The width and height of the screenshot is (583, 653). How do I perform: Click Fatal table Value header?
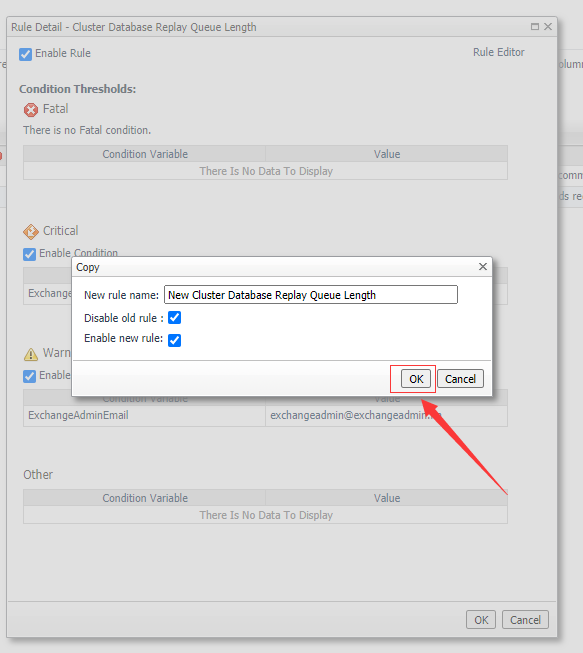point(386,154)
